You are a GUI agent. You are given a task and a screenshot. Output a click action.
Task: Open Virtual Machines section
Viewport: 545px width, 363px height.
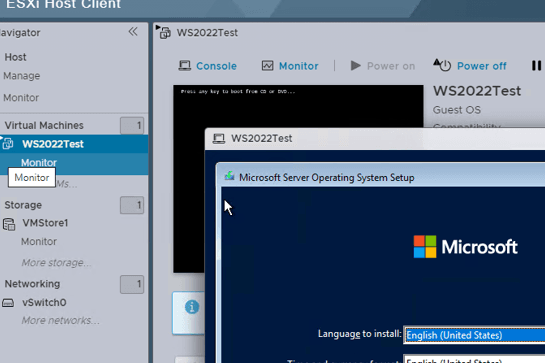[44, 125]
